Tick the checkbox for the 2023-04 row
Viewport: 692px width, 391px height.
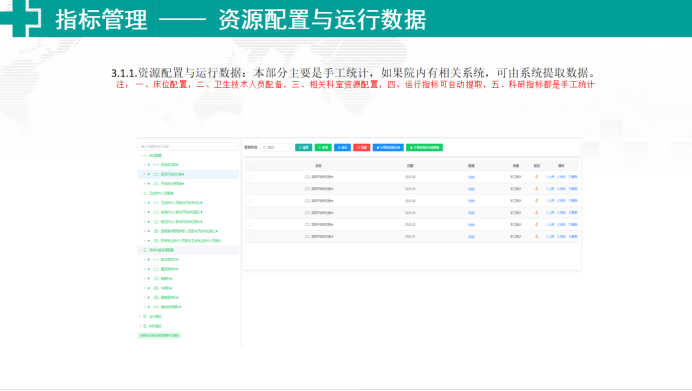click(251, 201)
